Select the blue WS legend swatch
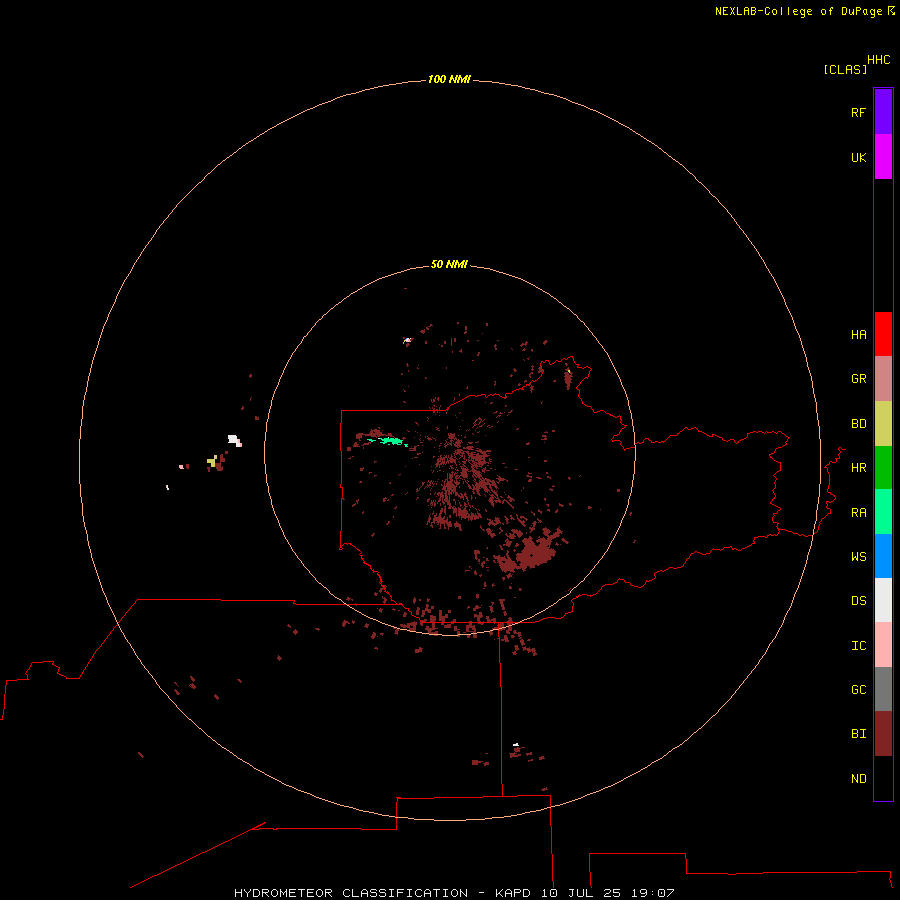The height and width of the screenshot is (900, 900). tap(883, 556)
